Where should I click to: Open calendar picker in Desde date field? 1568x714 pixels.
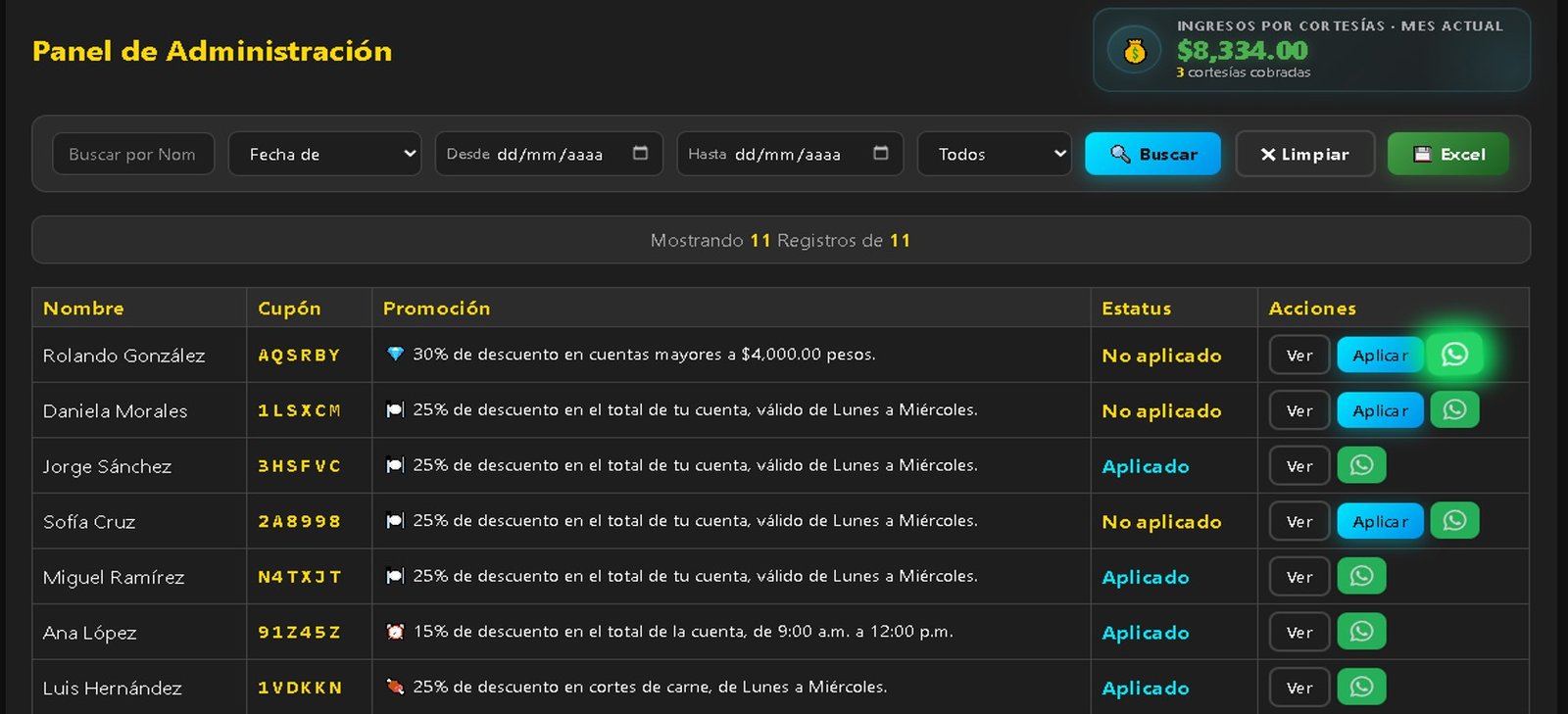[640, 153]
